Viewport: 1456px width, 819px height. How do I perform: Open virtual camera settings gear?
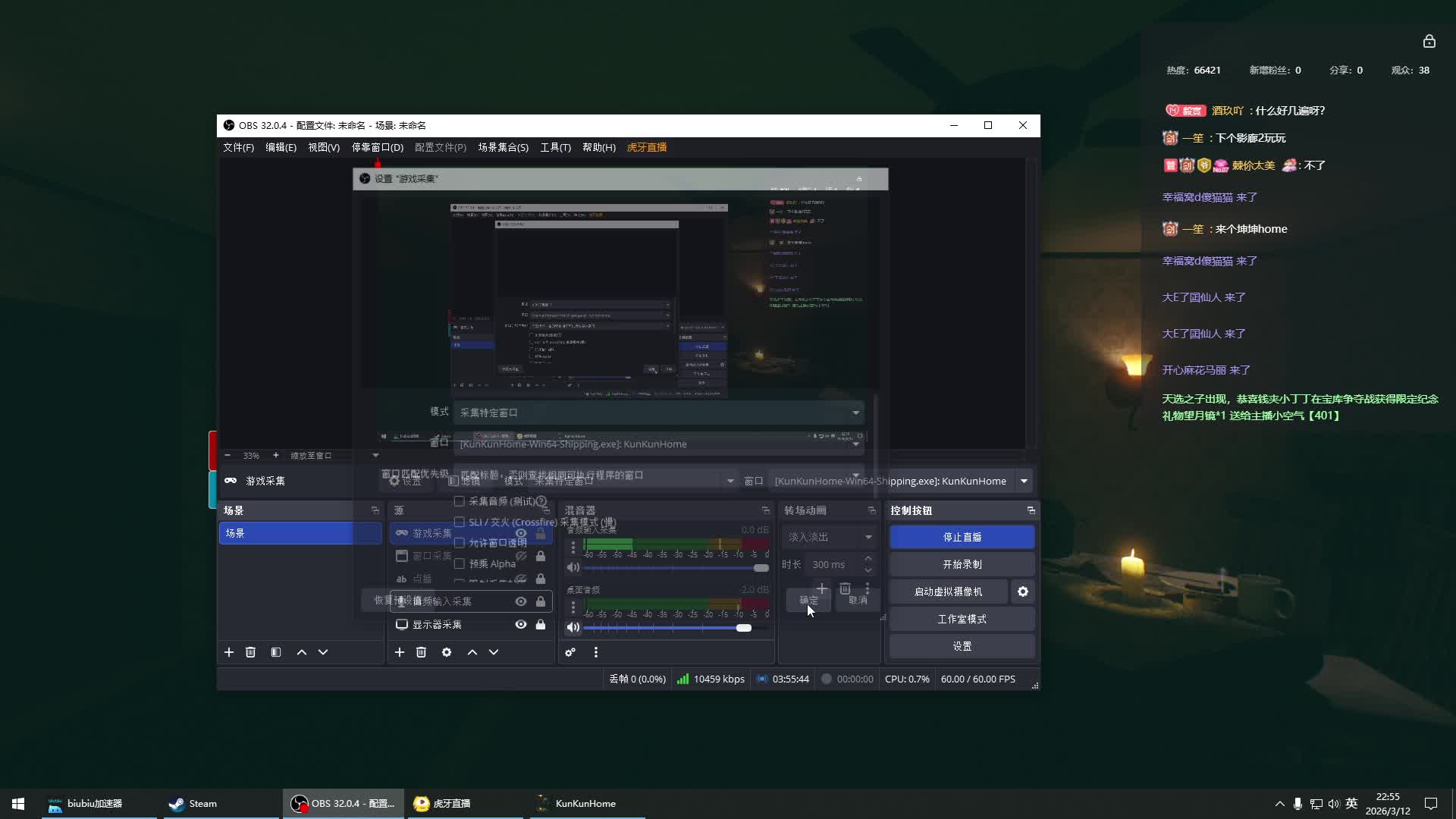click(x=1023, y=591)
